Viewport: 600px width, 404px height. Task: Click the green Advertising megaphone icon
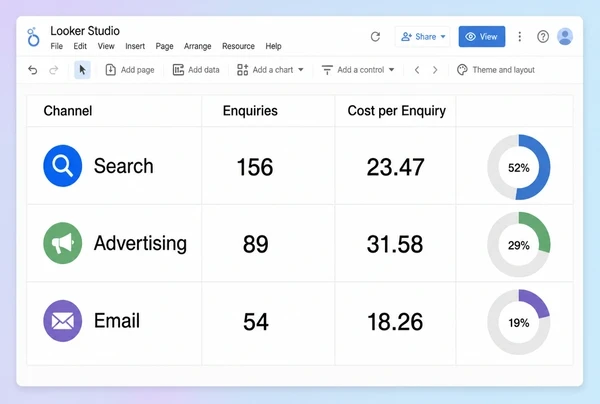point(62,243)
